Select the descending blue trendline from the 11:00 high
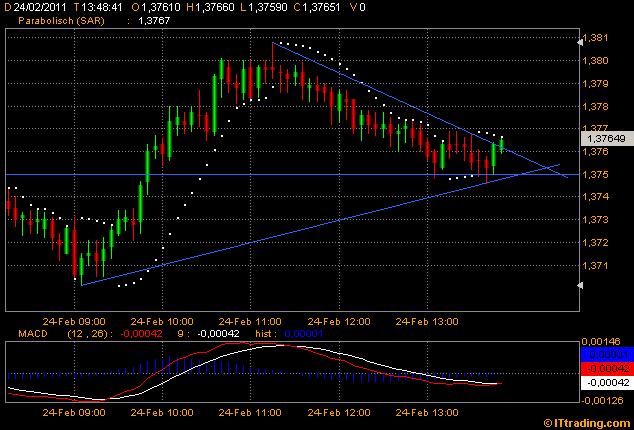 click(420, 110)
